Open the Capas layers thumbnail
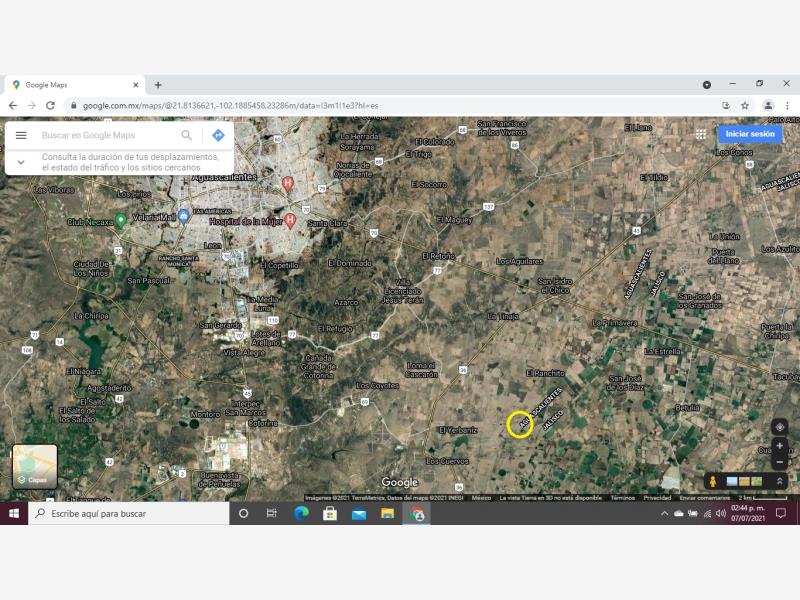This screenshot has width=800, height=600. pos(35,466)
